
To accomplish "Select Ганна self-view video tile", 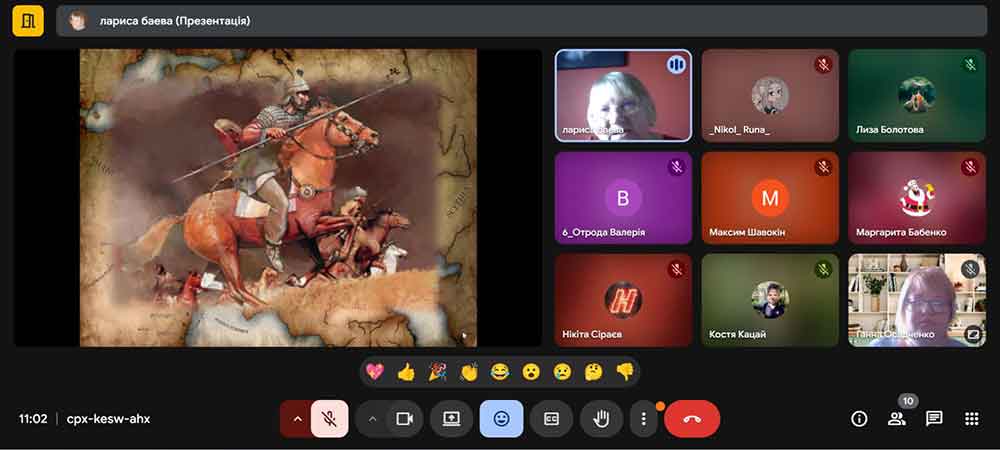I will [917, 300].
